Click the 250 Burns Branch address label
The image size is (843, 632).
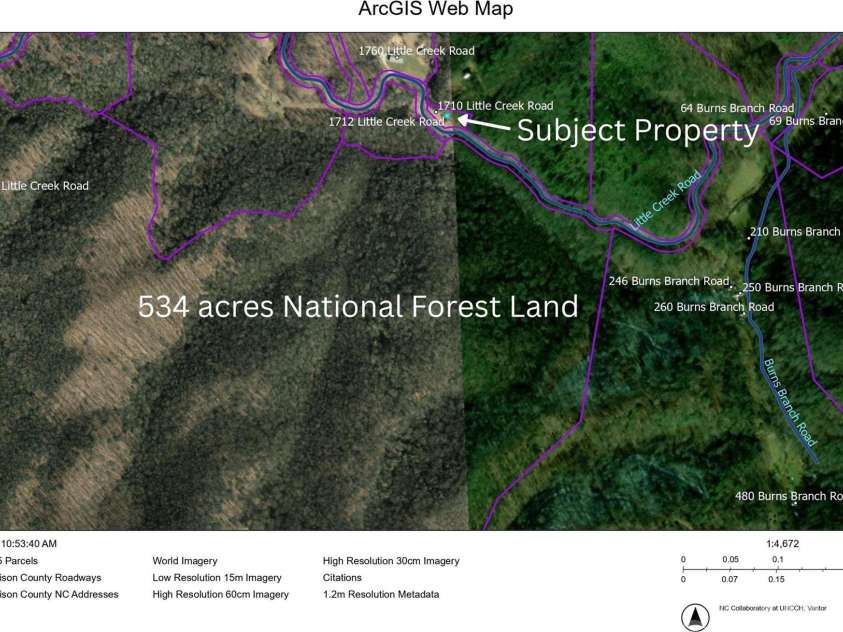coord(792,288)
